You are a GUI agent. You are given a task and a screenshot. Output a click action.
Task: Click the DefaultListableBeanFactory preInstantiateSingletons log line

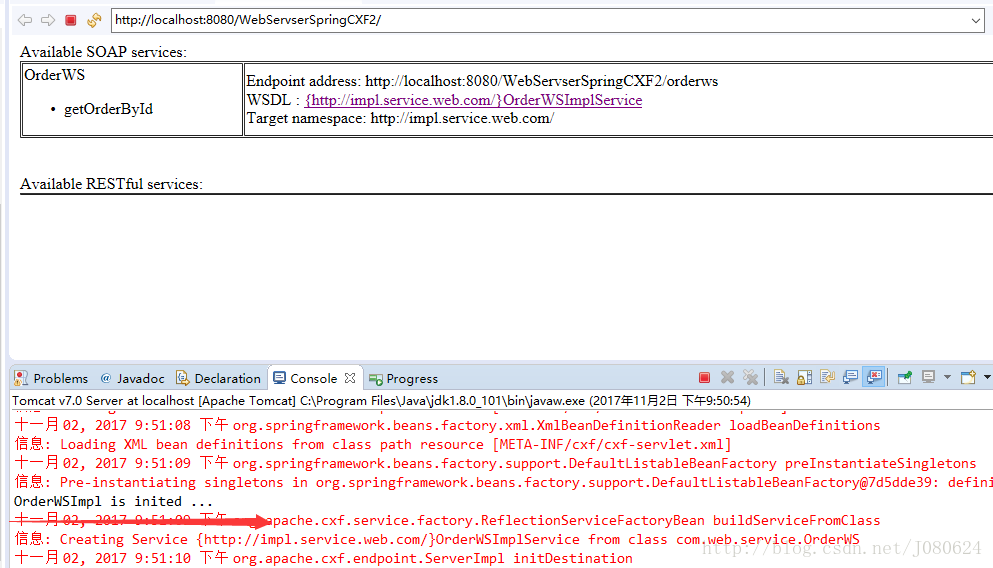pyautogui.click(x=495, y=464)
